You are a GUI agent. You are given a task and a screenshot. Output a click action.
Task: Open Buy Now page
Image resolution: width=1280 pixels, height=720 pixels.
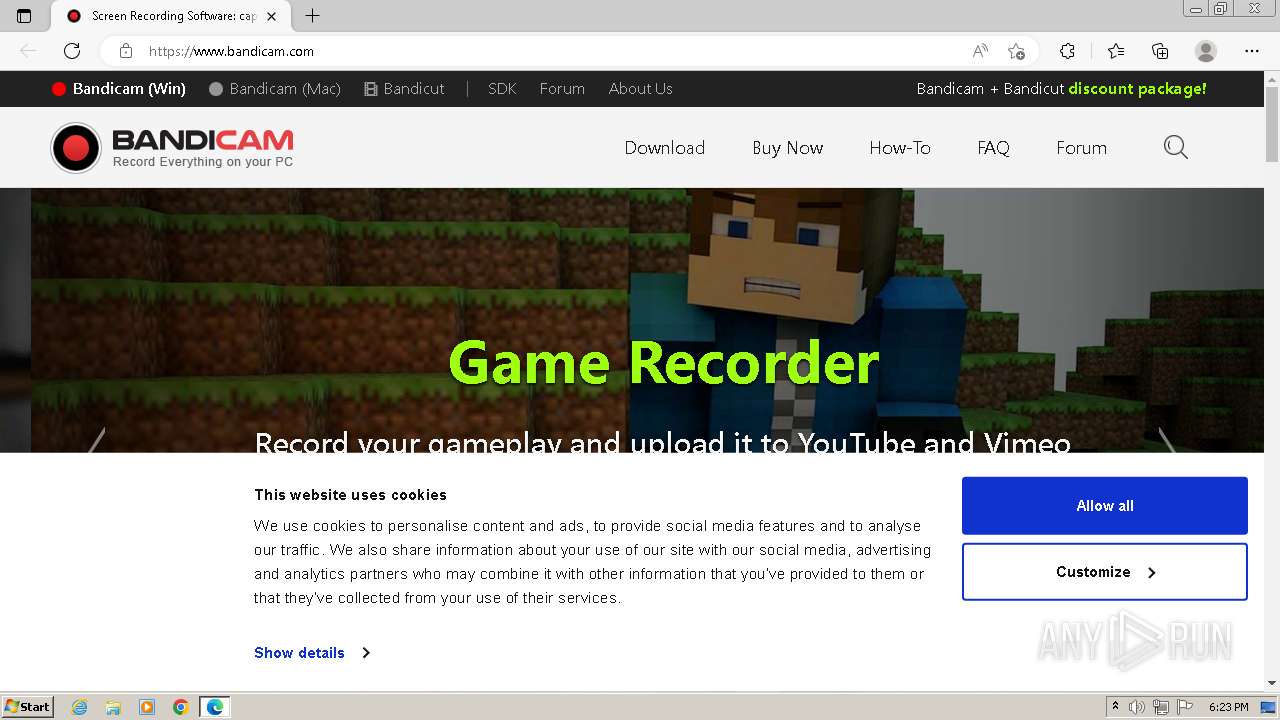click(x=788, y=148)
